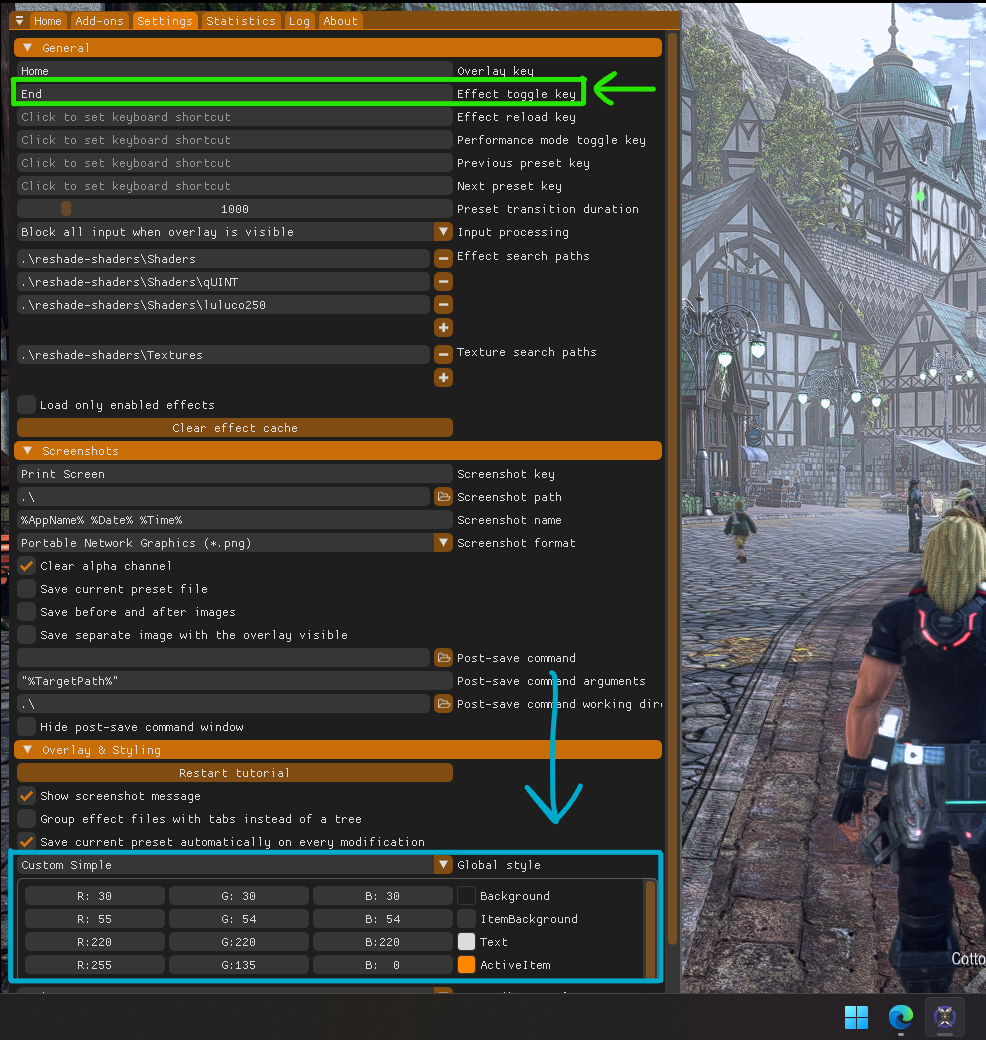Browse folder for Screenshot path
This screenshot has width=986, height=1040.
(444, 497)
